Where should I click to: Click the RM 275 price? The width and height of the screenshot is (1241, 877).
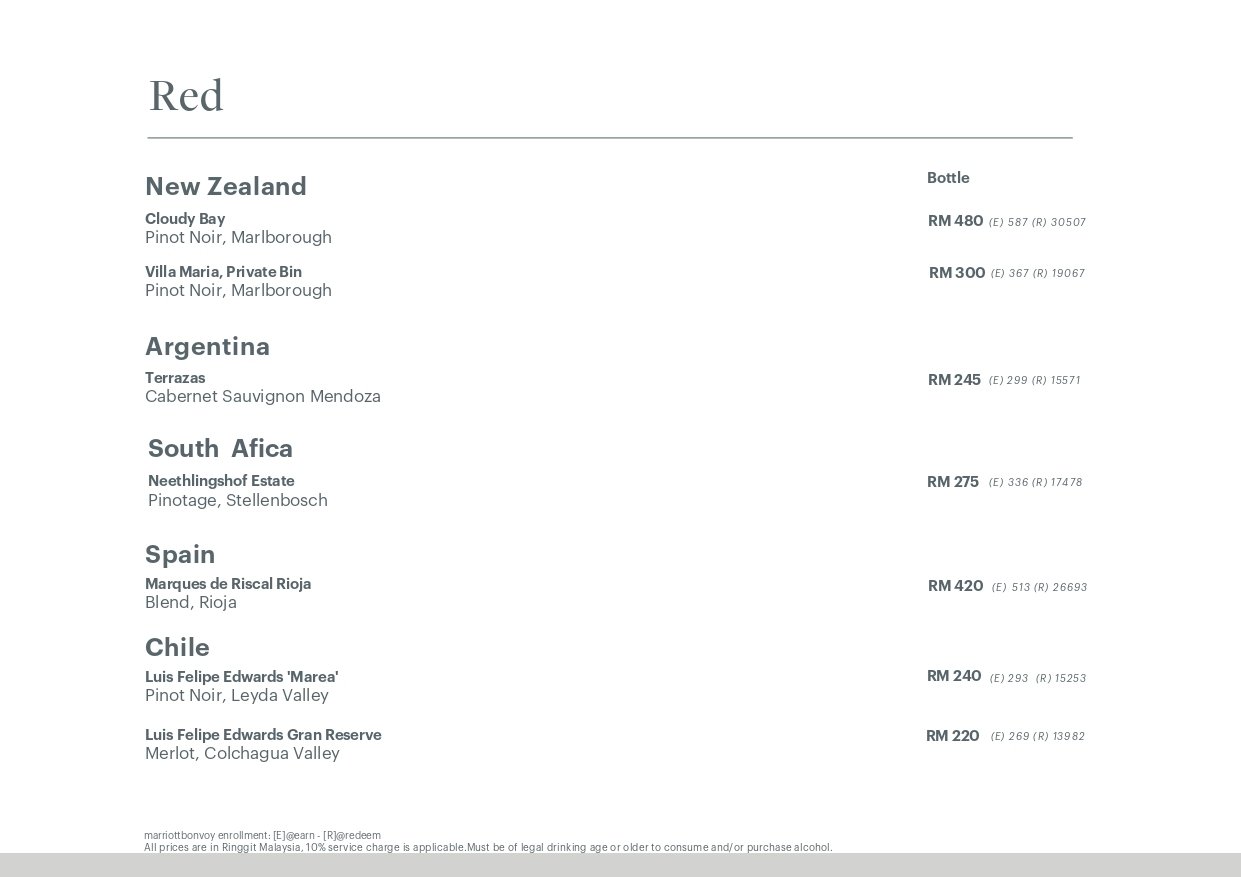point(953,482)
